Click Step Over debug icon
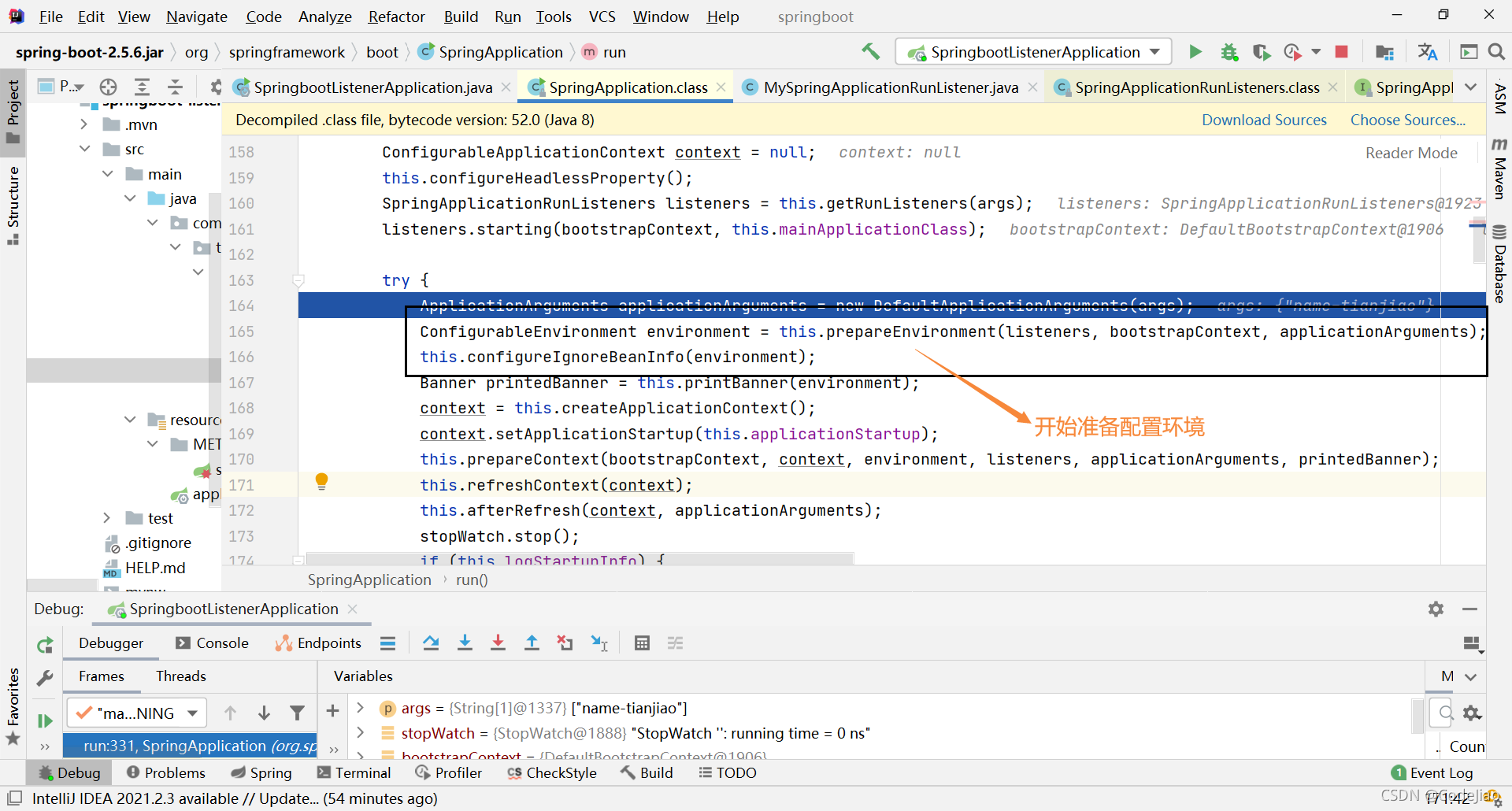 coord(431,643)
